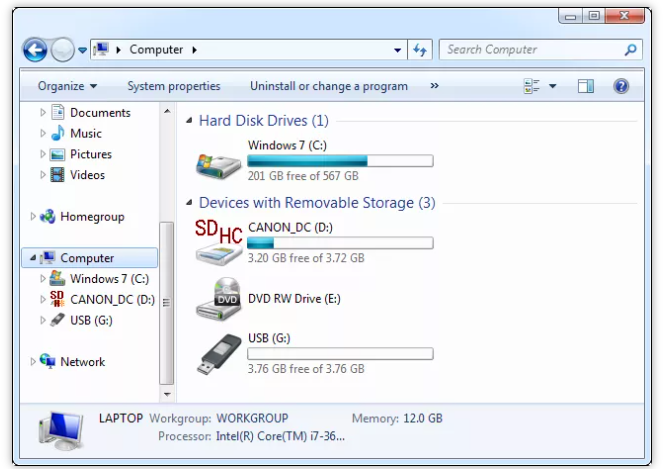The height and width of the screenshot is (469, 663).
Task: Click the Windows 7 (C:) capacity bar
Action: pyautogui.click(x=340, y=161)
